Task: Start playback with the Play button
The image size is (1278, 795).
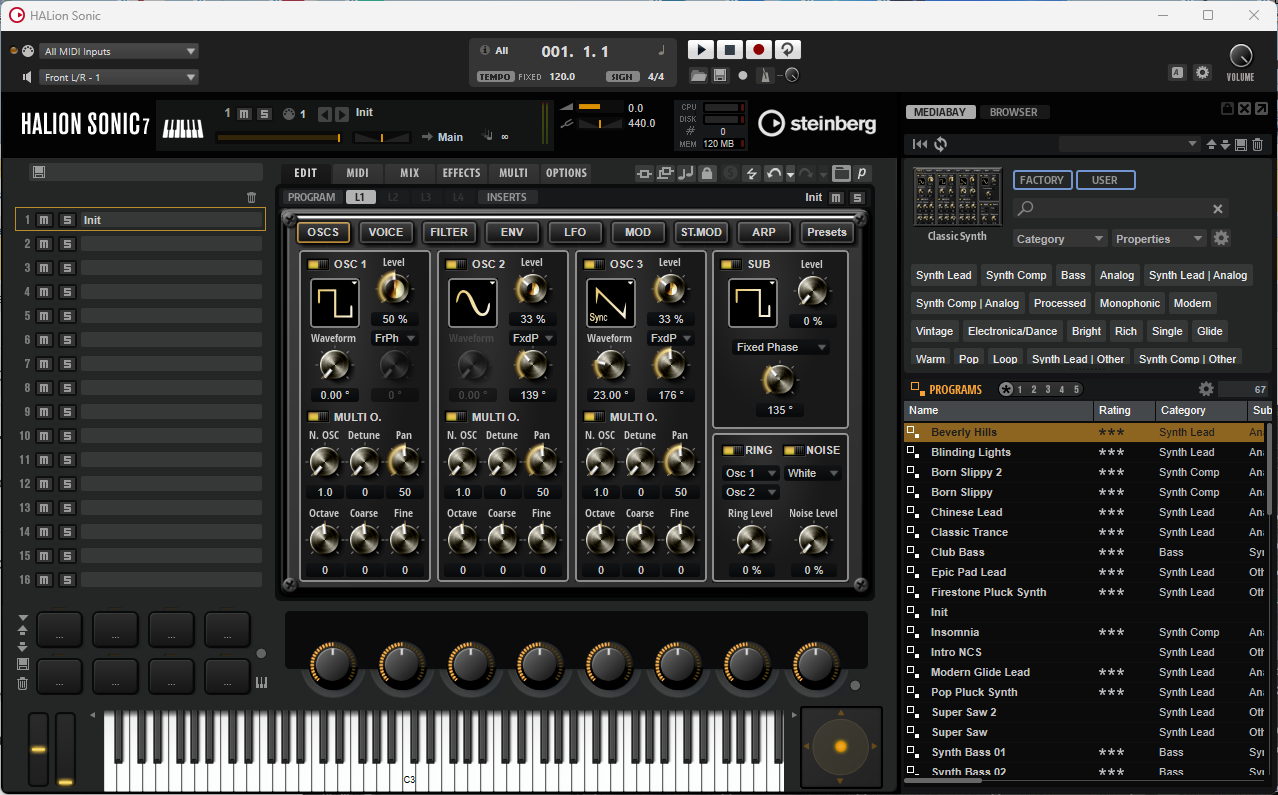Action: (x=701, y=49)
